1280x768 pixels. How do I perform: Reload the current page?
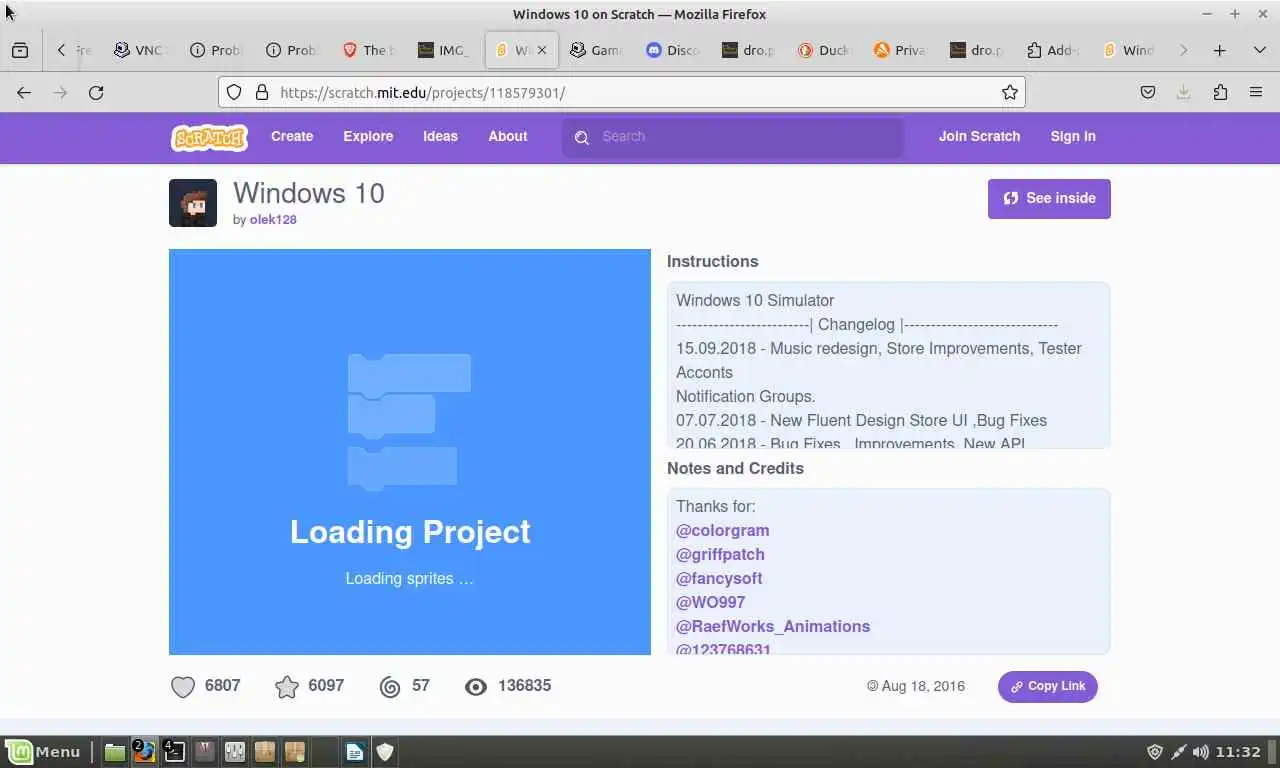click(96, 92)
